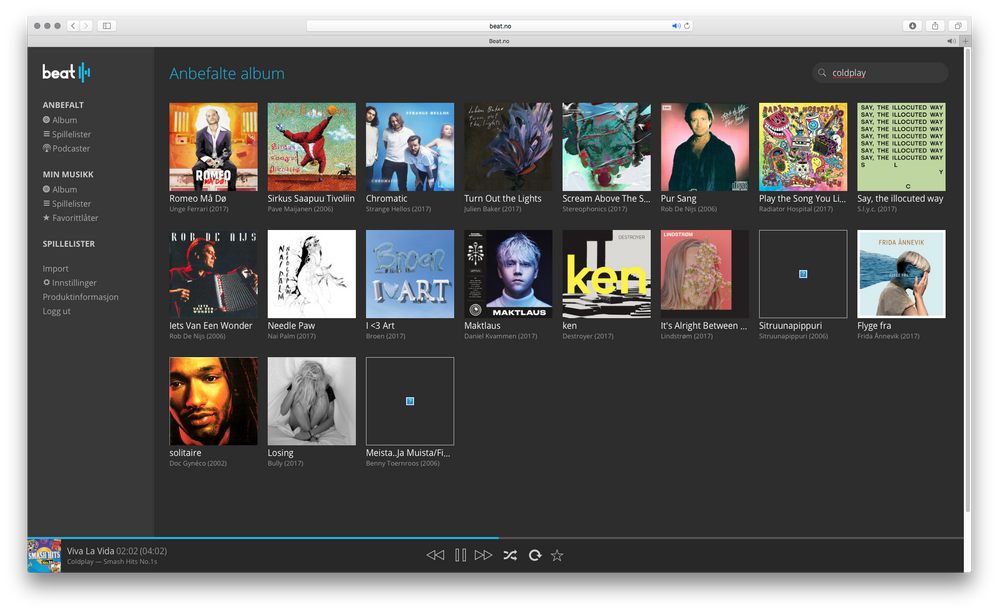Open Innstillinger settings
This screenshot has height=613, width=1000.
tap(70, 283)
